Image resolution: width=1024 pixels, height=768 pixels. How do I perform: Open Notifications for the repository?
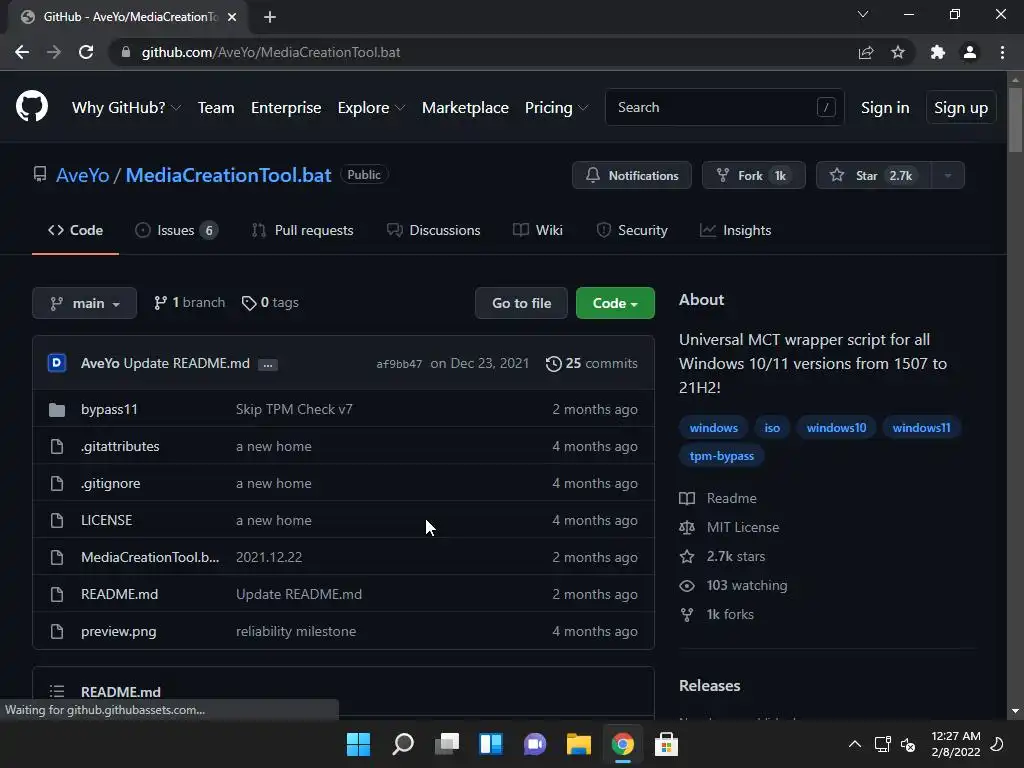tap(632, 175)
